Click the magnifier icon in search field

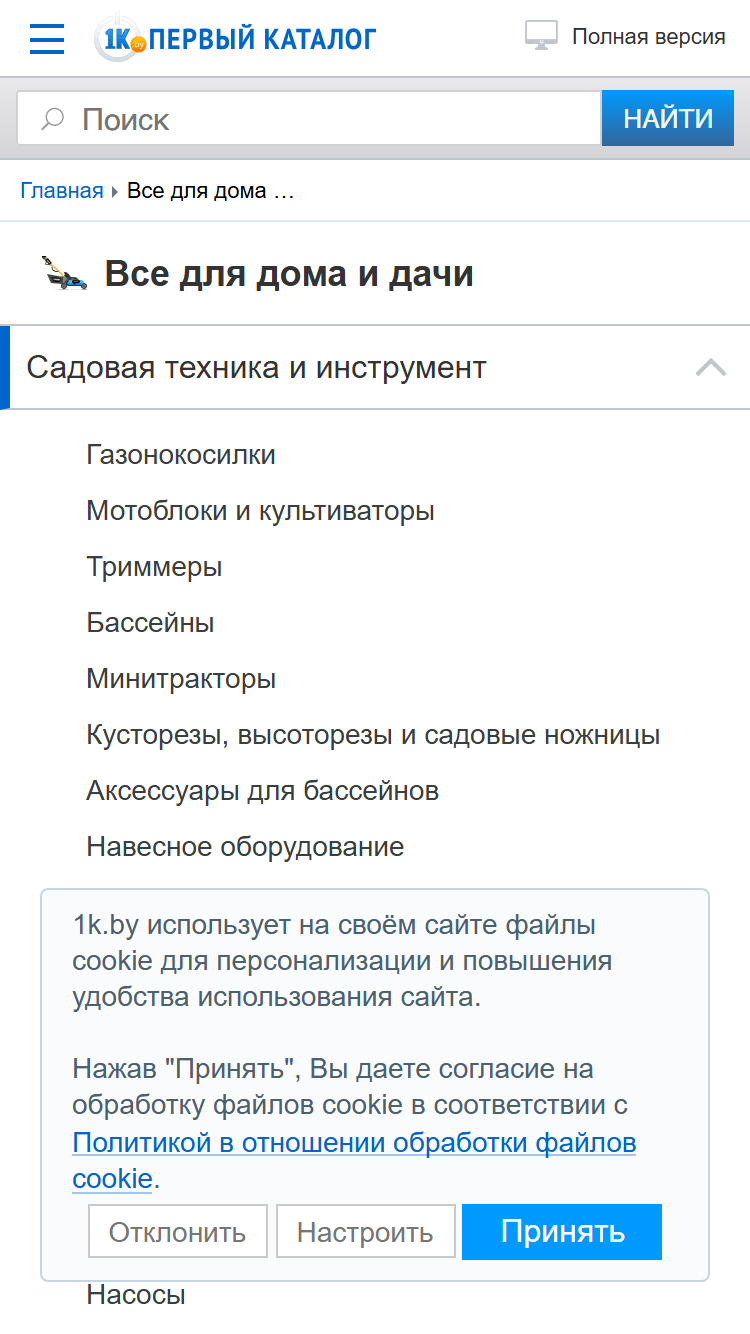(x=52, y=120)
